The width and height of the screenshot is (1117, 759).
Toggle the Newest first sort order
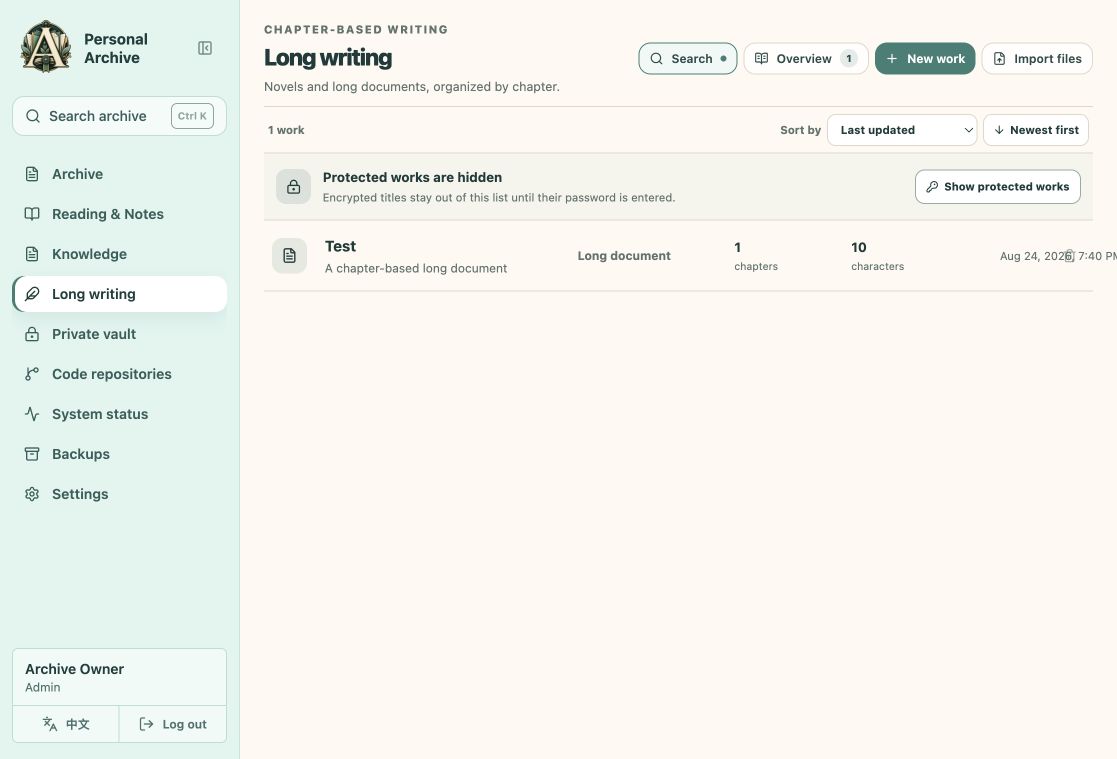(x=1036, y=130)
